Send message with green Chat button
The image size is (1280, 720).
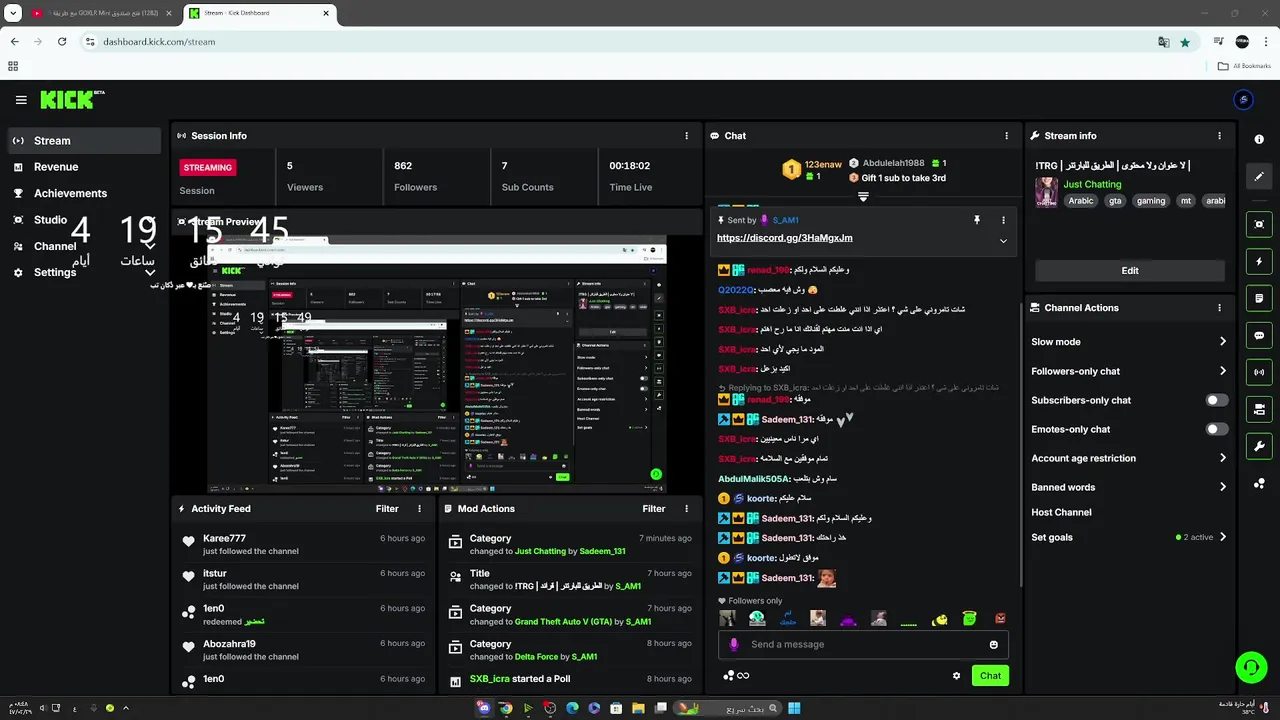click(990, 676)
